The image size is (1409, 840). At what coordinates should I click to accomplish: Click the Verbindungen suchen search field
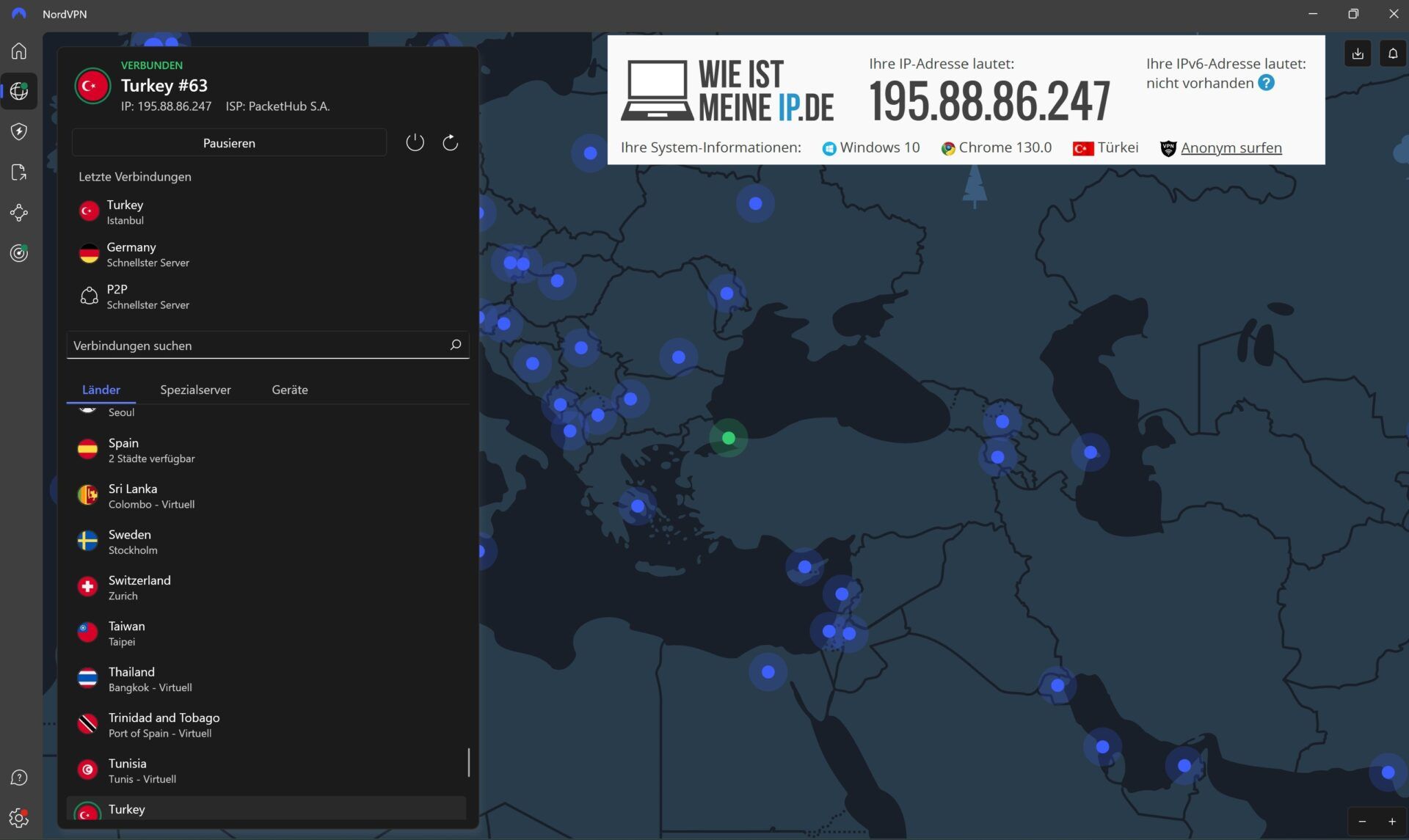click(267, 345)
